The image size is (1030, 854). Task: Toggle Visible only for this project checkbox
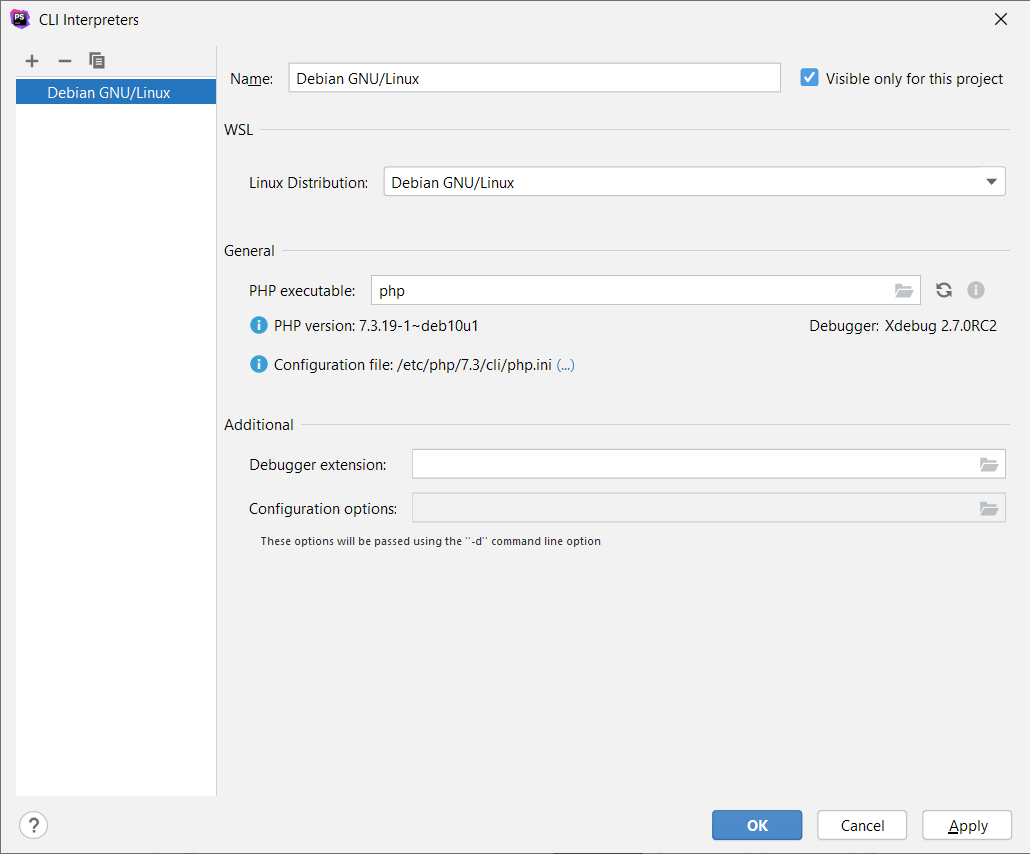pyautogui.click(x=809, y=78)
